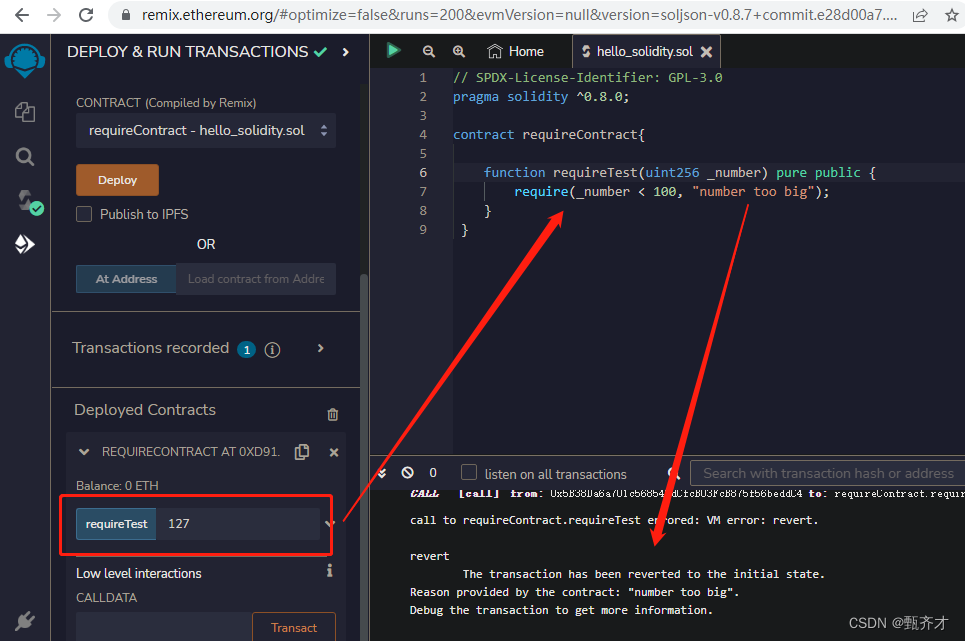Remove the REQUIRECONTRACT deployed instance
Image resolution: width=965 pixels, height=641 pixels.
[x=334, y=453]
